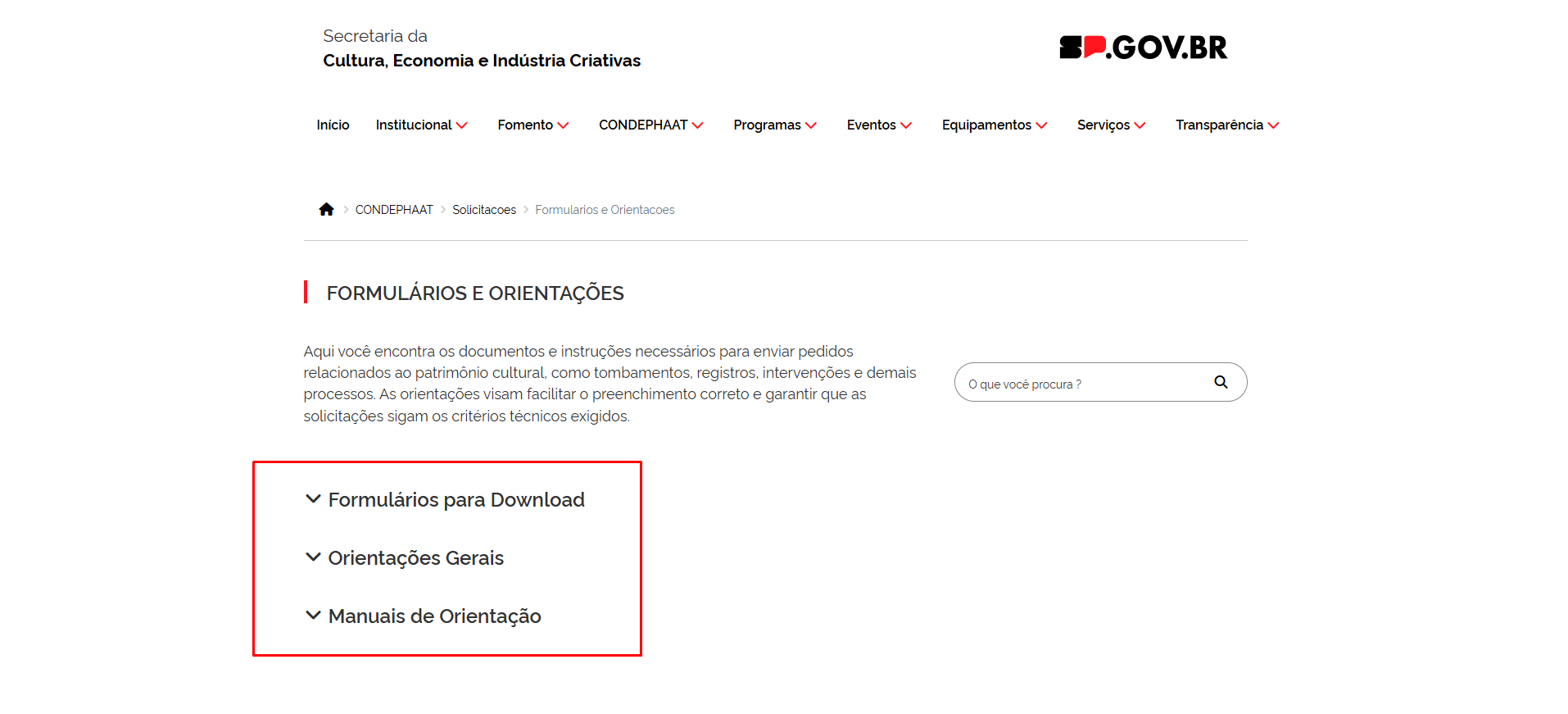Screen dimensions: 1568x714
Task: Expand the Manuais de Orientação section
Action: tap(434, 616)
